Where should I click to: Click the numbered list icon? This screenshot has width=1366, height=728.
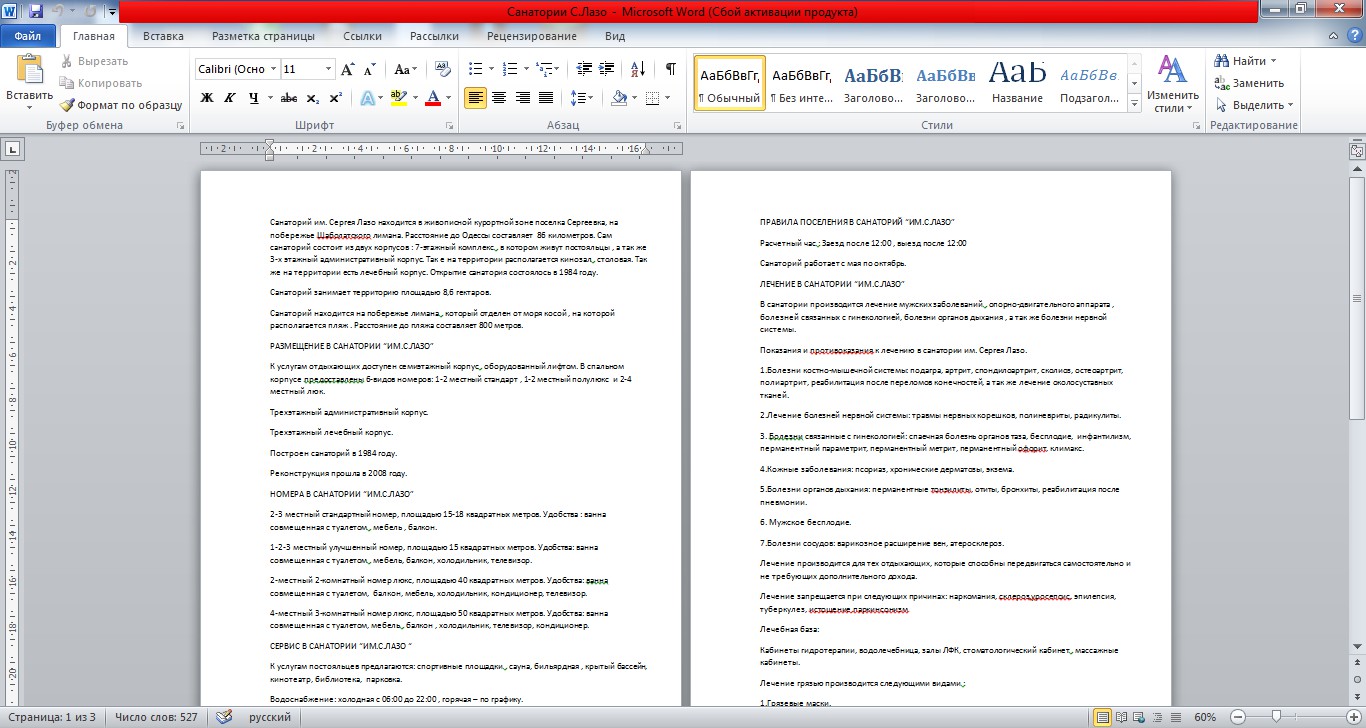510,69
